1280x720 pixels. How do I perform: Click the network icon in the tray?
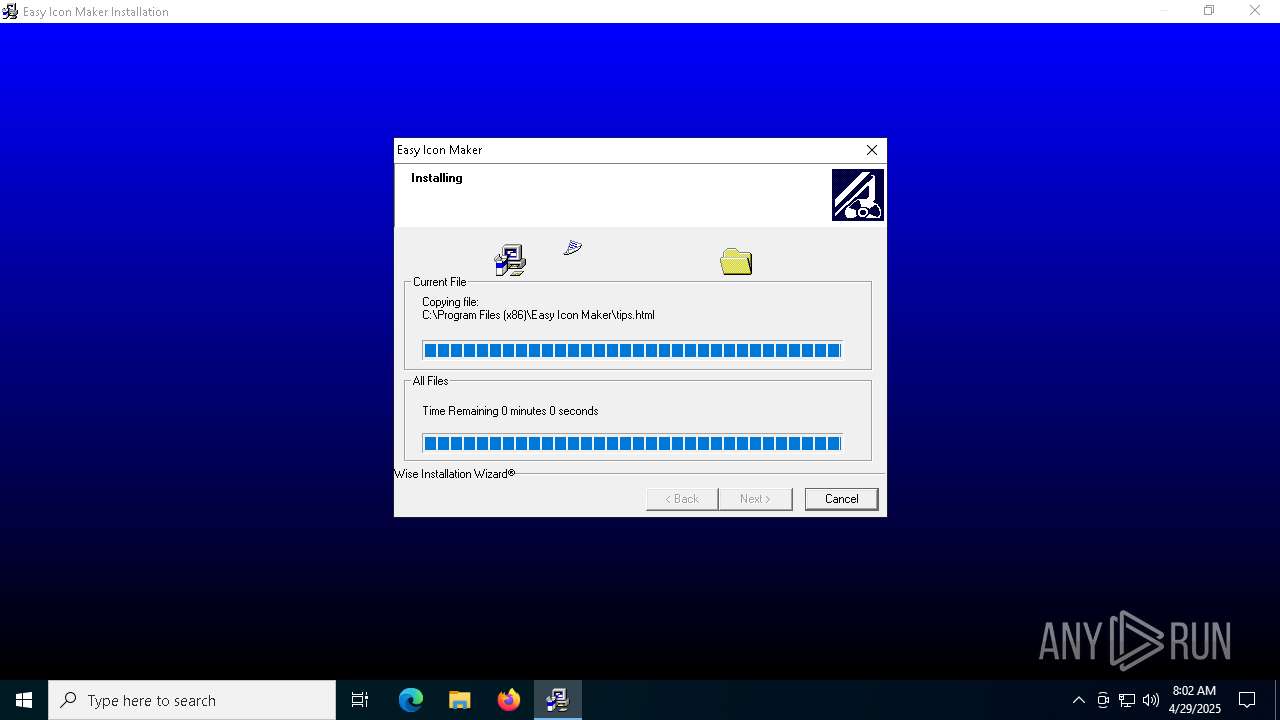point(1127,700)
